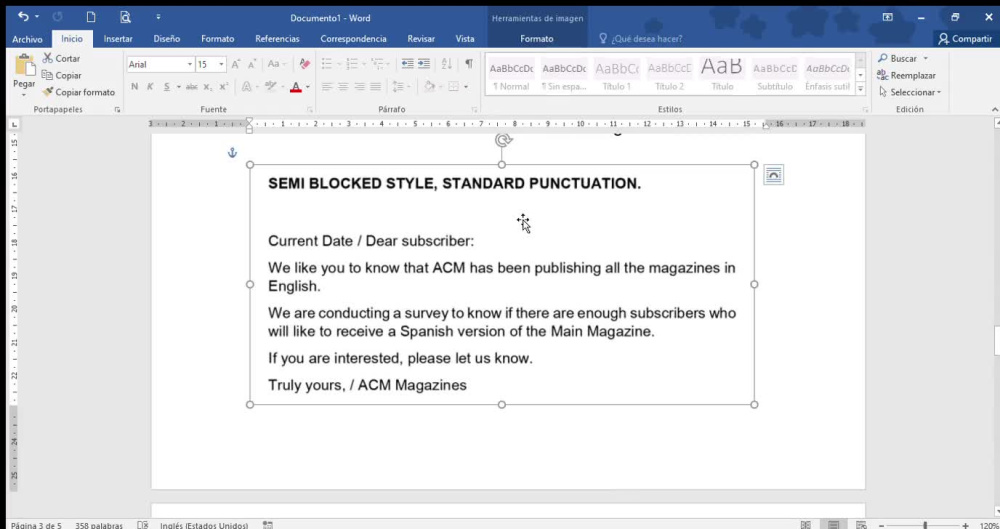Open layout options next to the text box
1000x529 pixels.
point(774,175)
